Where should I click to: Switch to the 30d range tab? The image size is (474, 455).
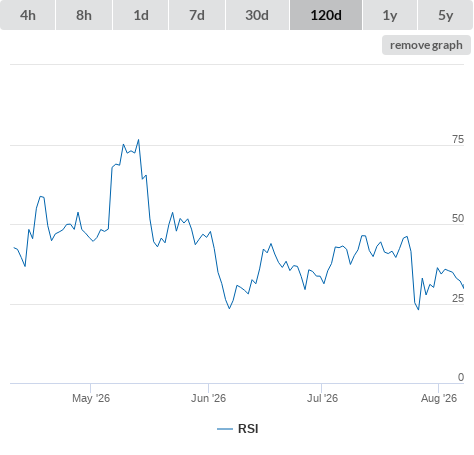click(x=257, y=15)
